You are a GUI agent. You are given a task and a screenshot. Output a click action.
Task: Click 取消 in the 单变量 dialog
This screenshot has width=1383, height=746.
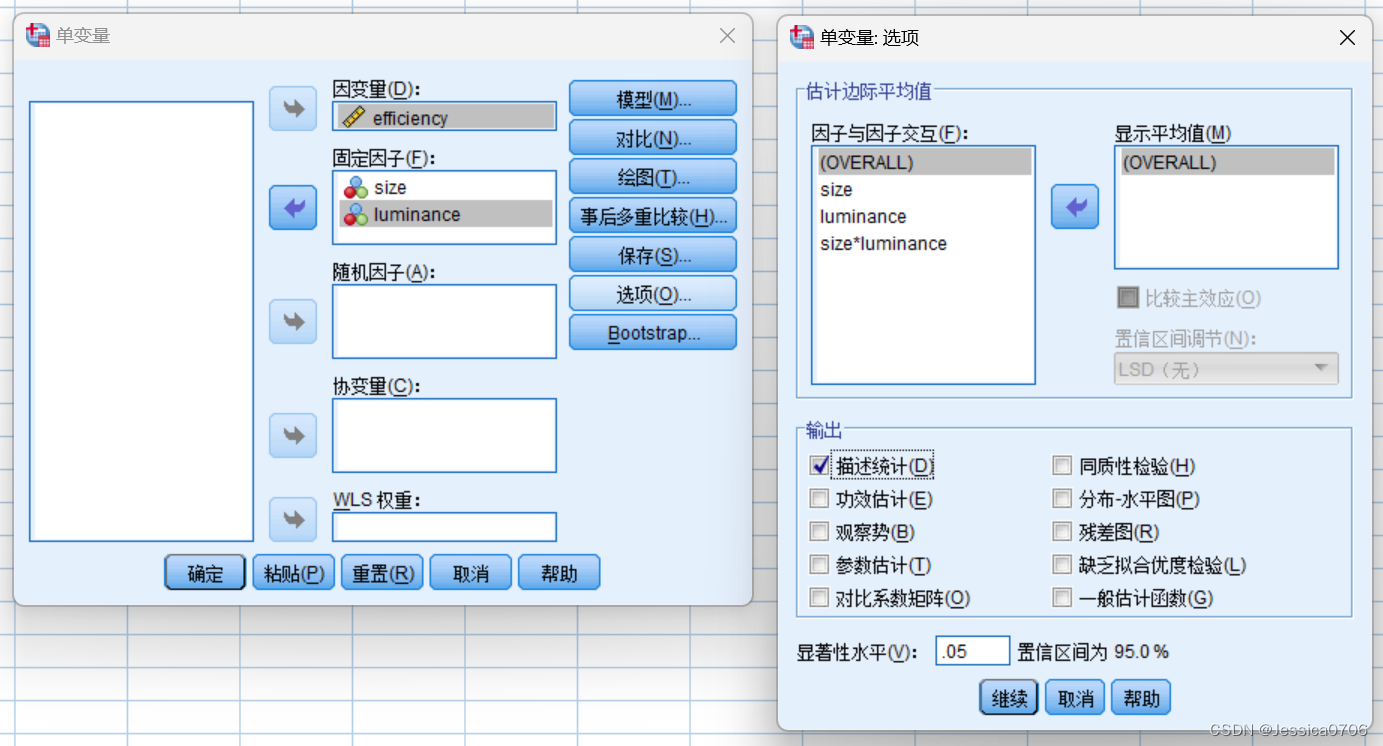[x=470, y=573]
